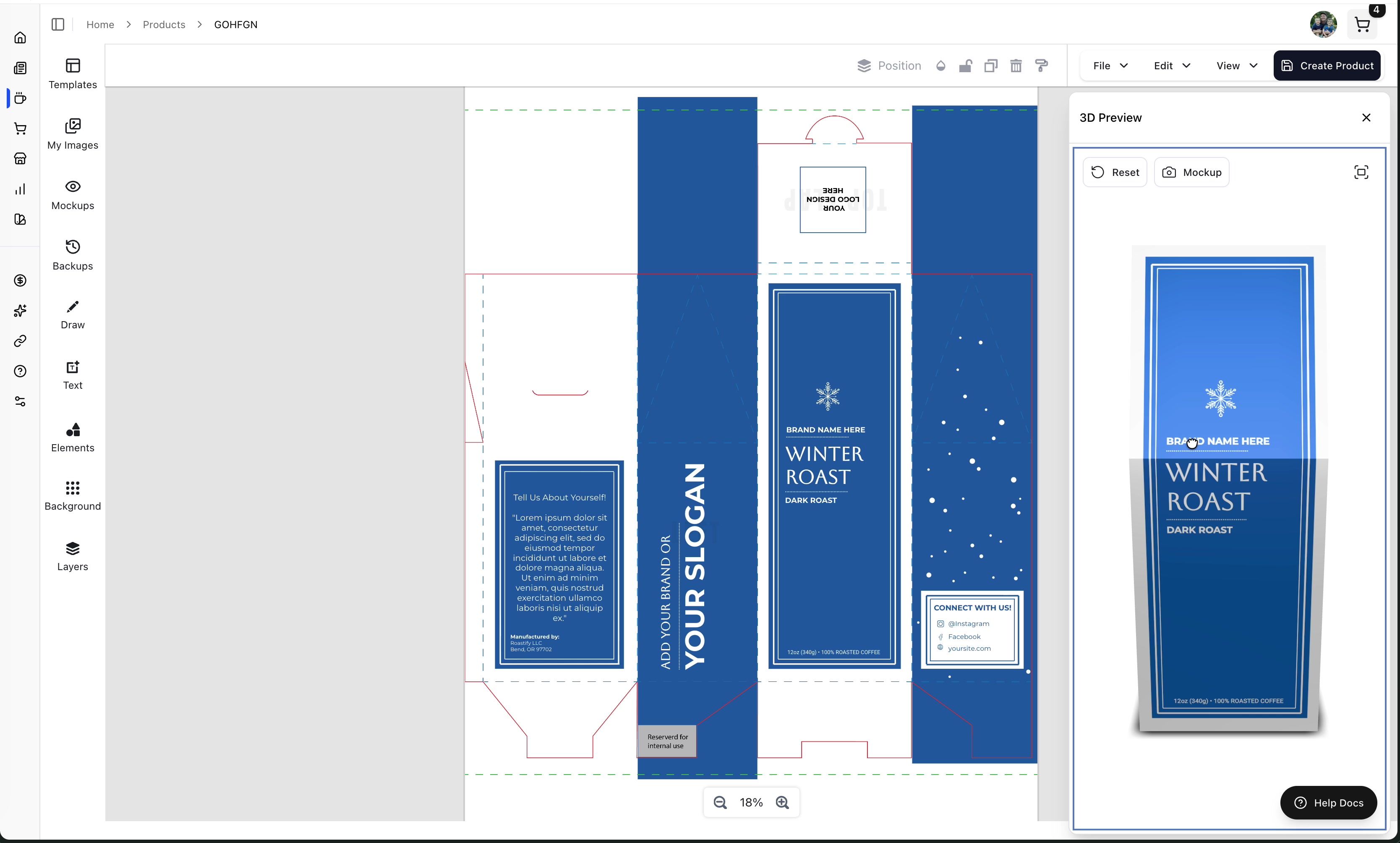Viewport: 1400px width, 843px height.
Task: Click the delete trash icon in toolbar
Action: click(1016, 66)
